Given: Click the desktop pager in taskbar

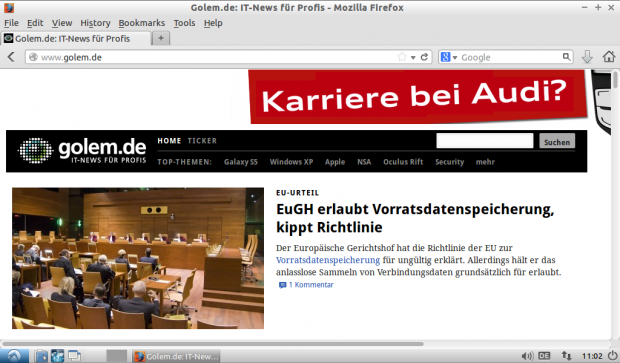Looking at the screenshot, I should (117, 356).
